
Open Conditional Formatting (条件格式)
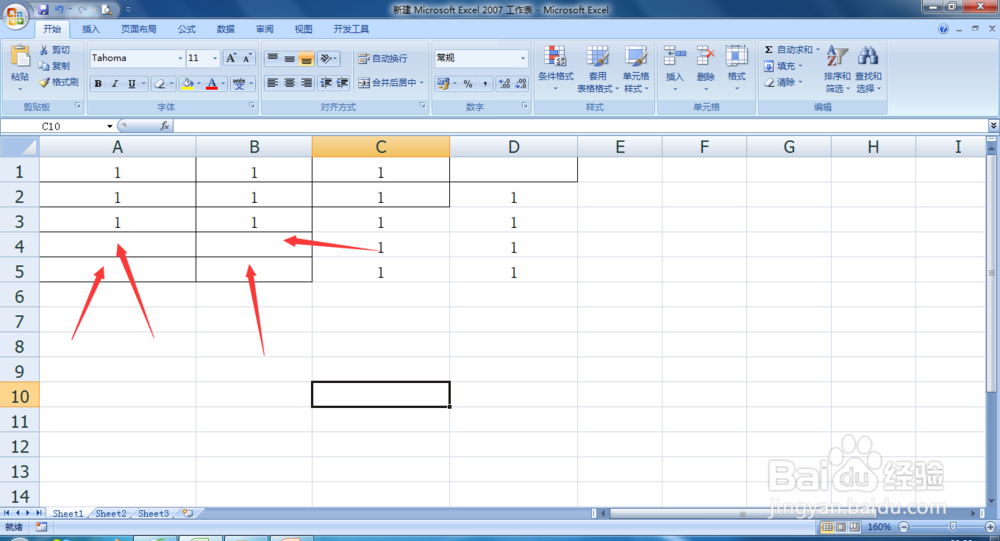click(555, 69)
